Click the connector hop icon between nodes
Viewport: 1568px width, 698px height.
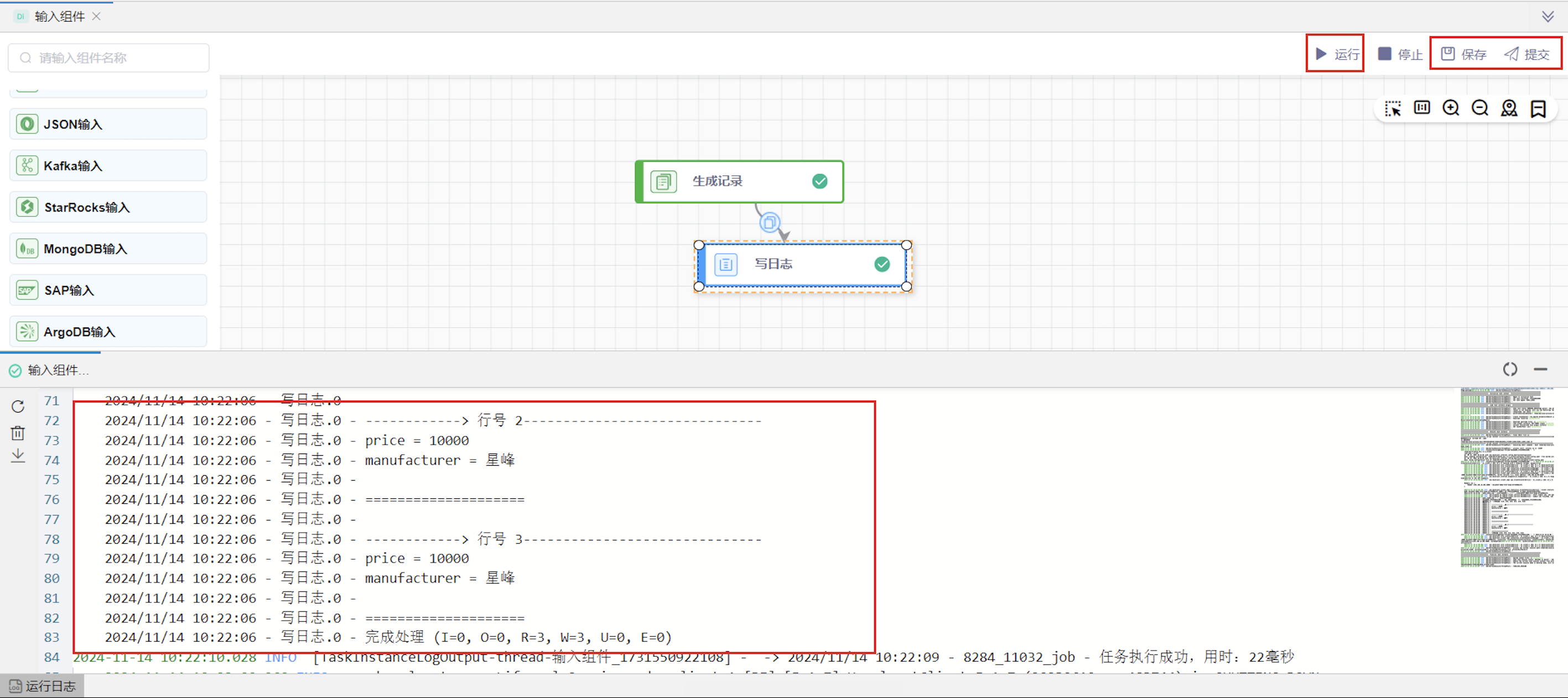[770, 223]
